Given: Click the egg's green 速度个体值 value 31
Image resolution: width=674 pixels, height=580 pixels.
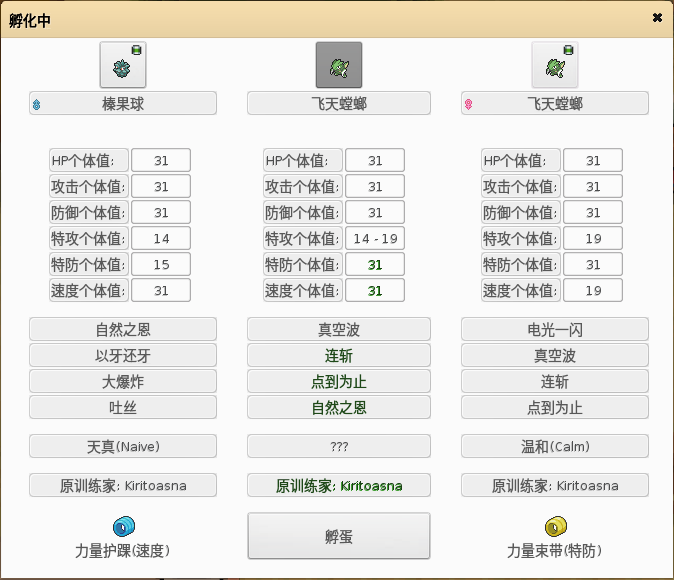Looking at the screenshot, I should 375,290.
